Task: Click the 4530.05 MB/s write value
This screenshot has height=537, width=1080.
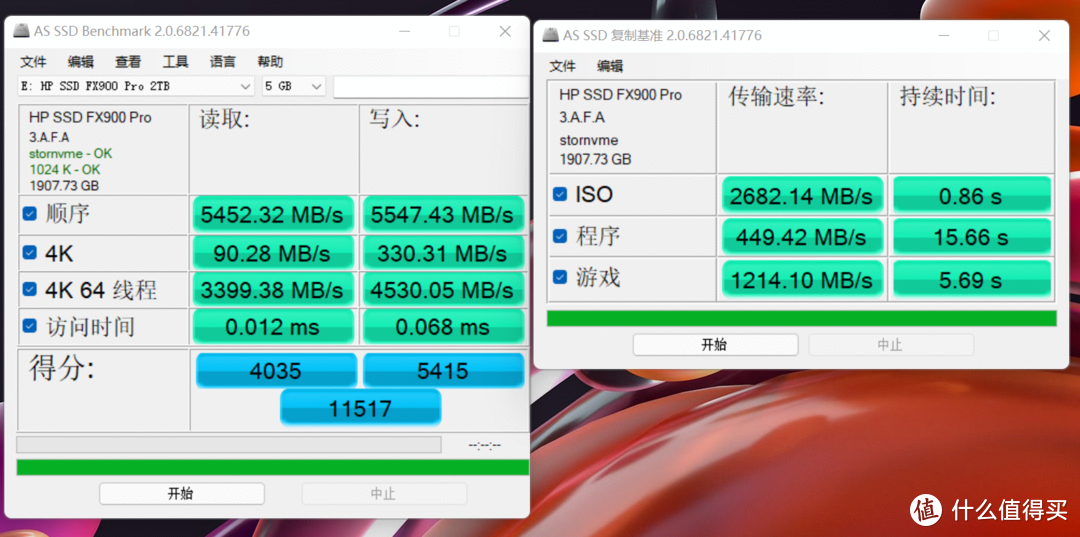Action: (x=443, y=290)
